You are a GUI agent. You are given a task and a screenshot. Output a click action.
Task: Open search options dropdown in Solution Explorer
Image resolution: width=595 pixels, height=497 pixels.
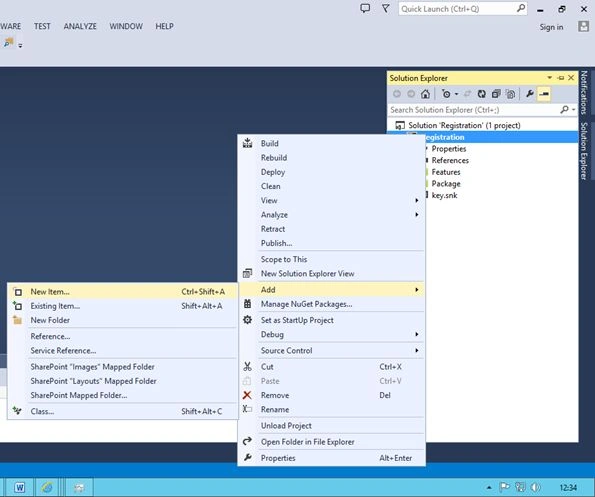pos(574,110)
